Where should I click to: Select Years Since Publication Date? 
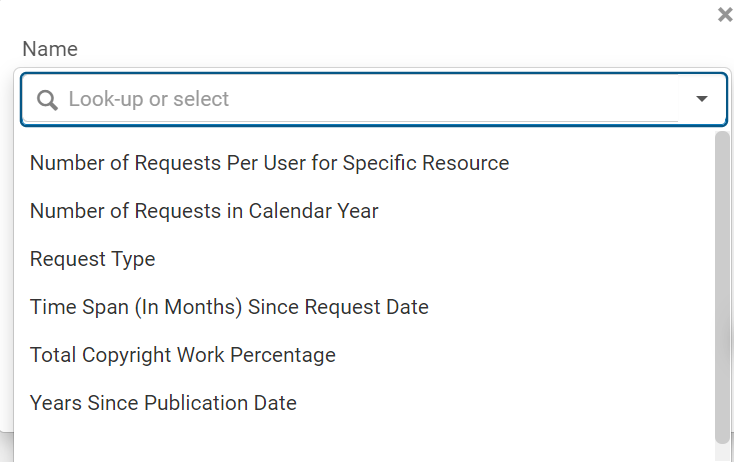pos(163,403)
